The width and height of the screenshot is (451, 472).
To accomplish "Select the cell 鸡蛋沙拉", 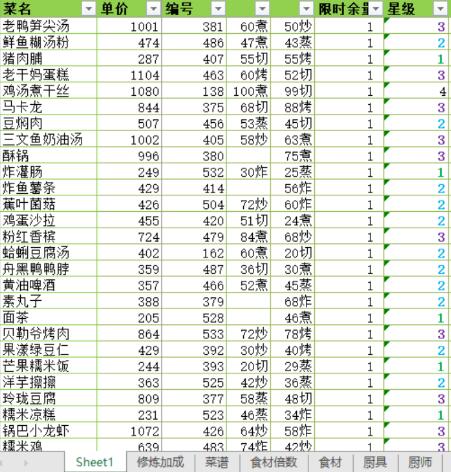I will (48, 221).
